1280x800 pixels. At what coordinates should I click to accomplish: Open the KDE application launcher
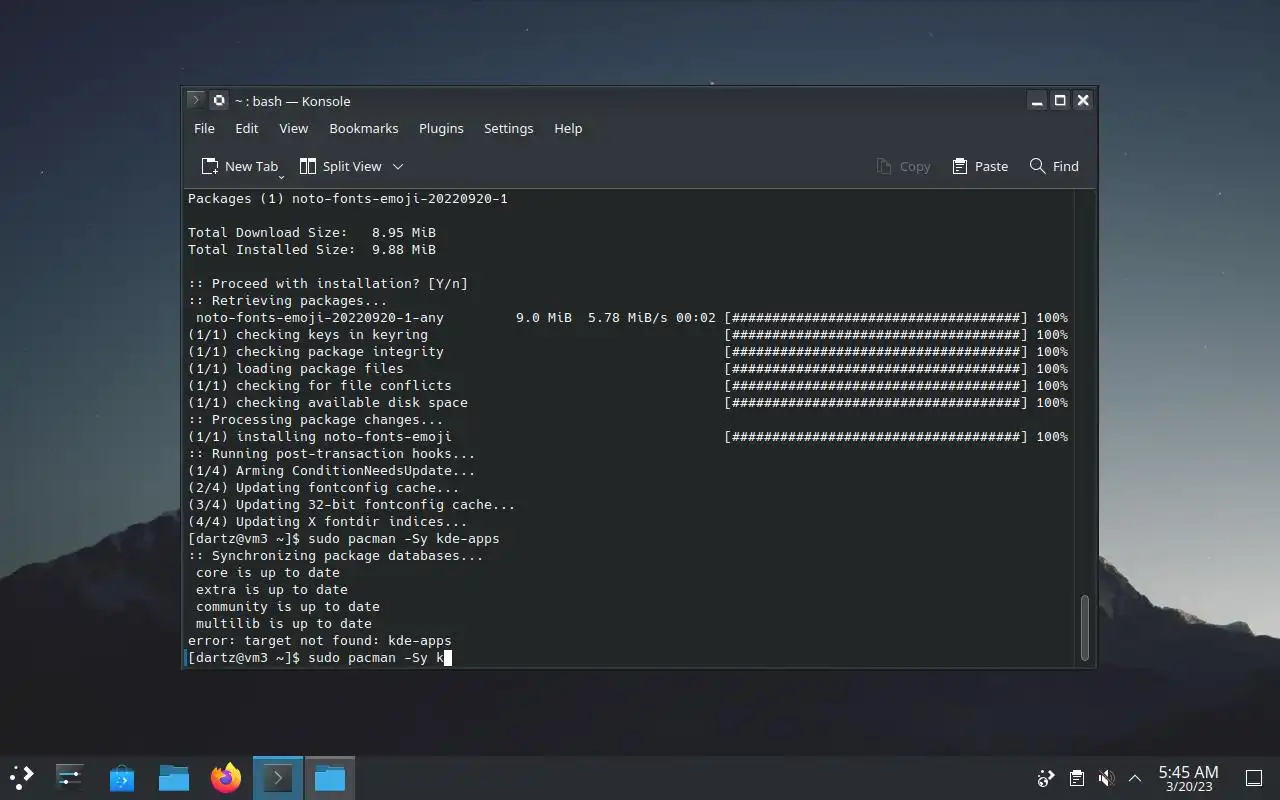(x=21, y=777)
